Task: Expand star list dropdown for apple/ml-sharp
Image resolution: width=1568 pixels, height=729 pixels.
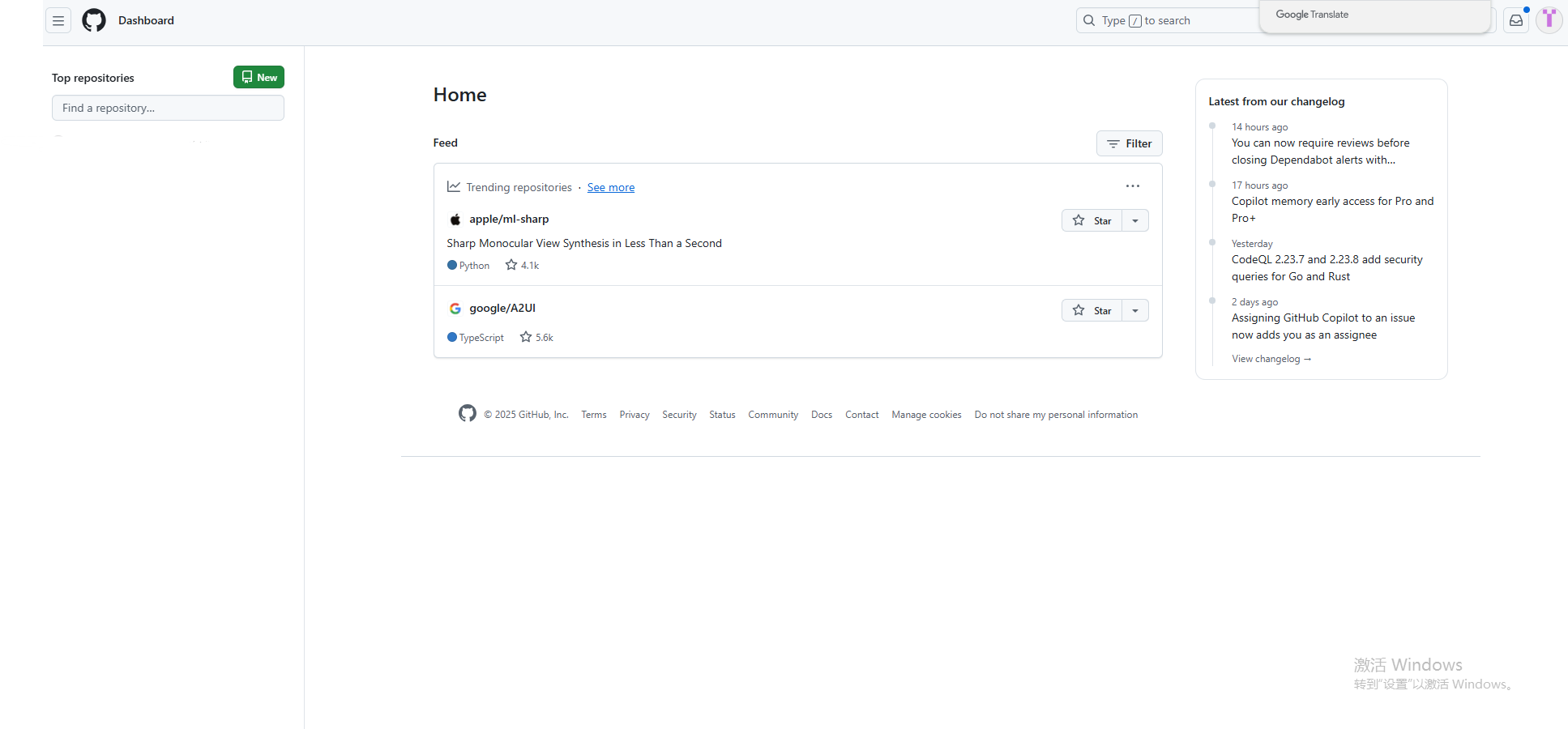Action: 1135,220
